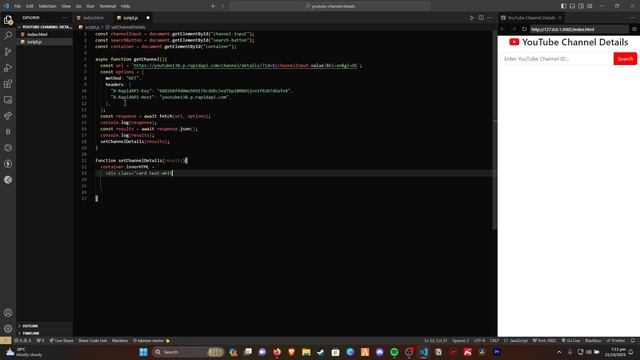Open the Source Control view
Image resolution: width=640 pixels, height=360 pixels.
pyautogui.click(x=8, y=51)
